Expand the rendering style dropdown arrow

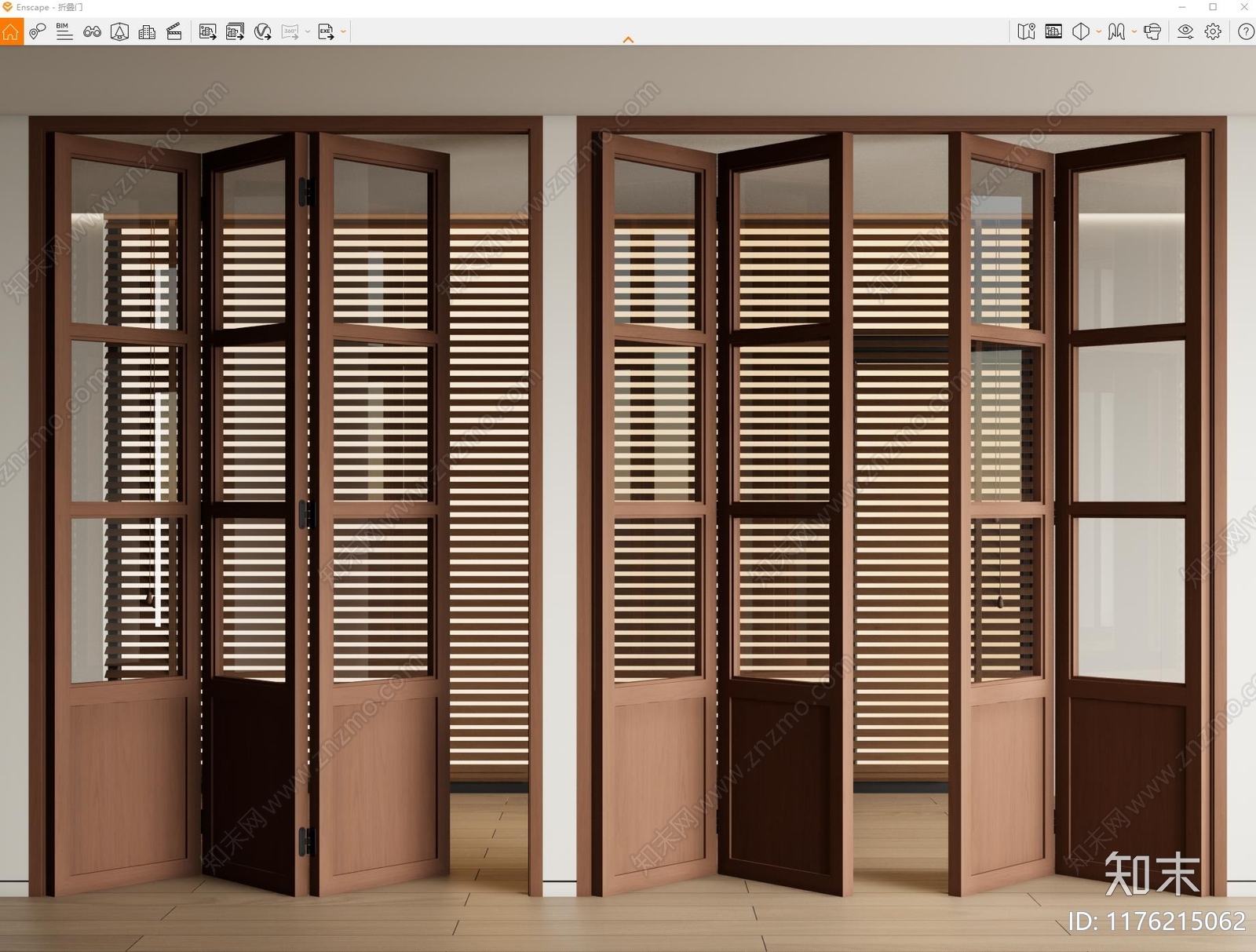[x=1098, y=32]
